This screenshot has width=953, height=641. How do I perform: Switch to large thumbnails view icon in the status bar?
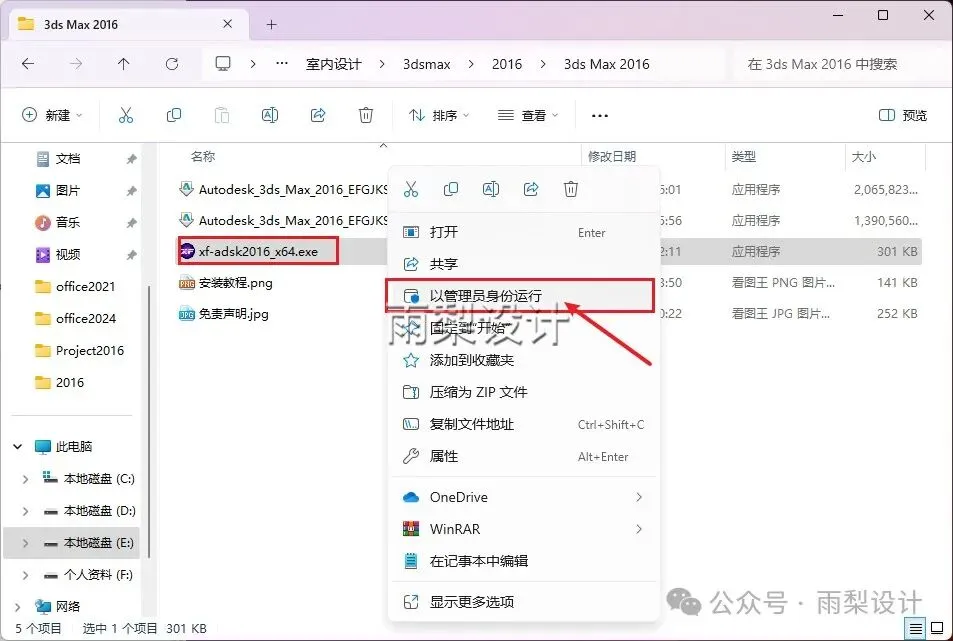click(937, 628)
